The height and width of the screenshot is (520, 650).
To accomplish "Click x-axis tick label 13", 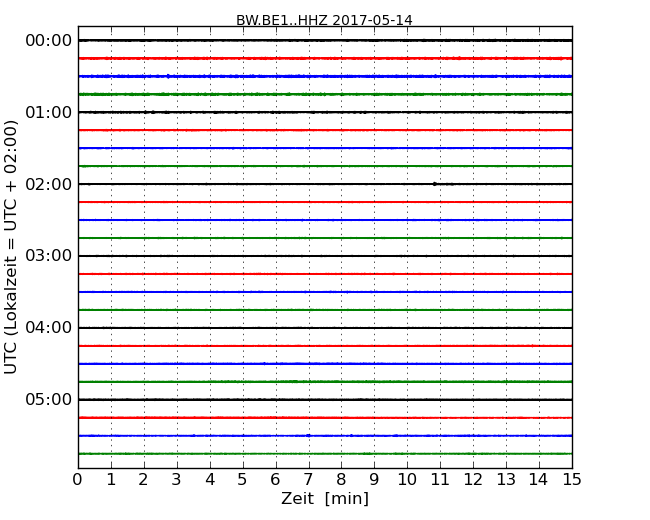I will (x=506, y=480).
